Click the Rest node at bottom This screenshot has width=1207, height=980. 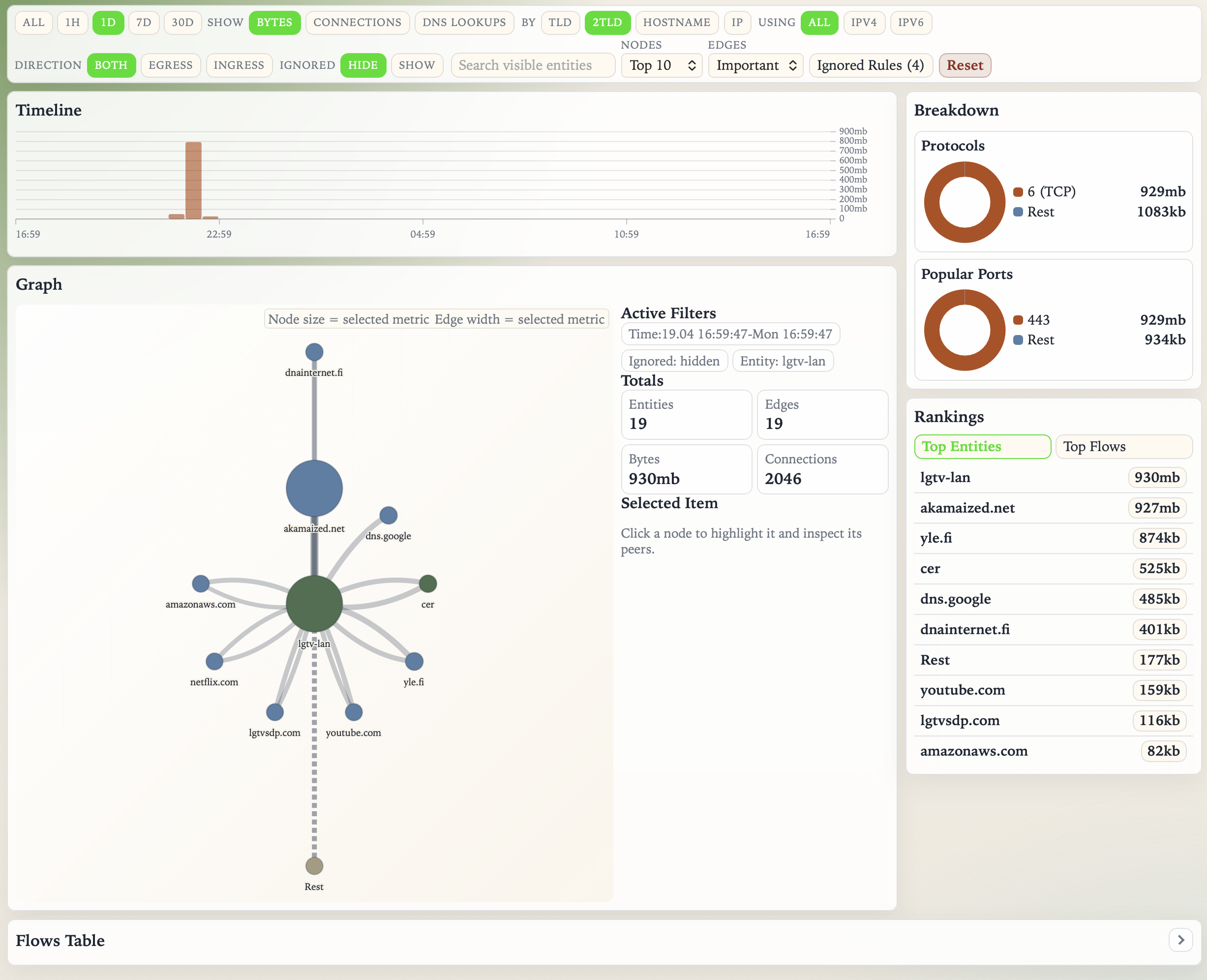314,865
